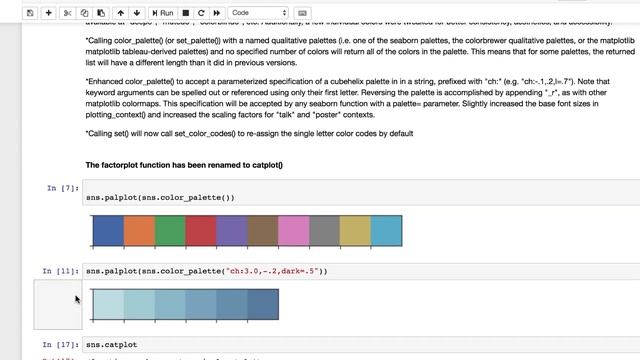
Task: Click the red swatch in default palette
Action: pyautogui.click(x=201, y=231)
